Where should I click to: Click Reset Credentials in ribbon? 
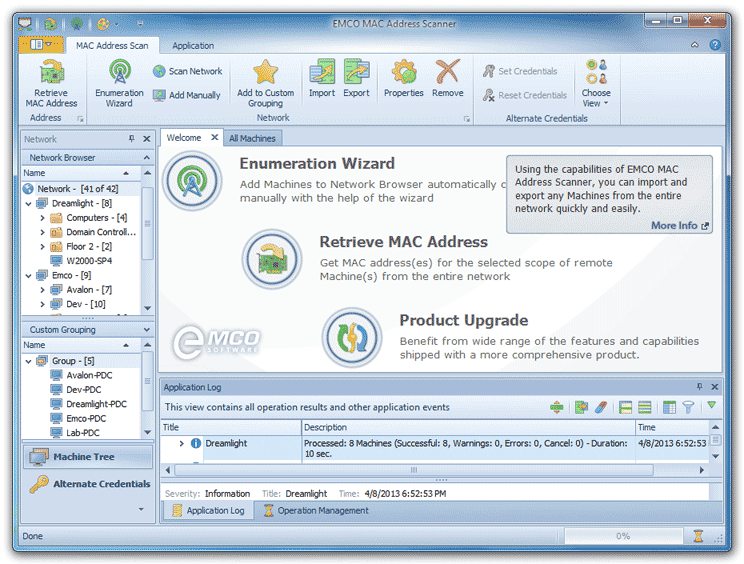coord(525,95)
